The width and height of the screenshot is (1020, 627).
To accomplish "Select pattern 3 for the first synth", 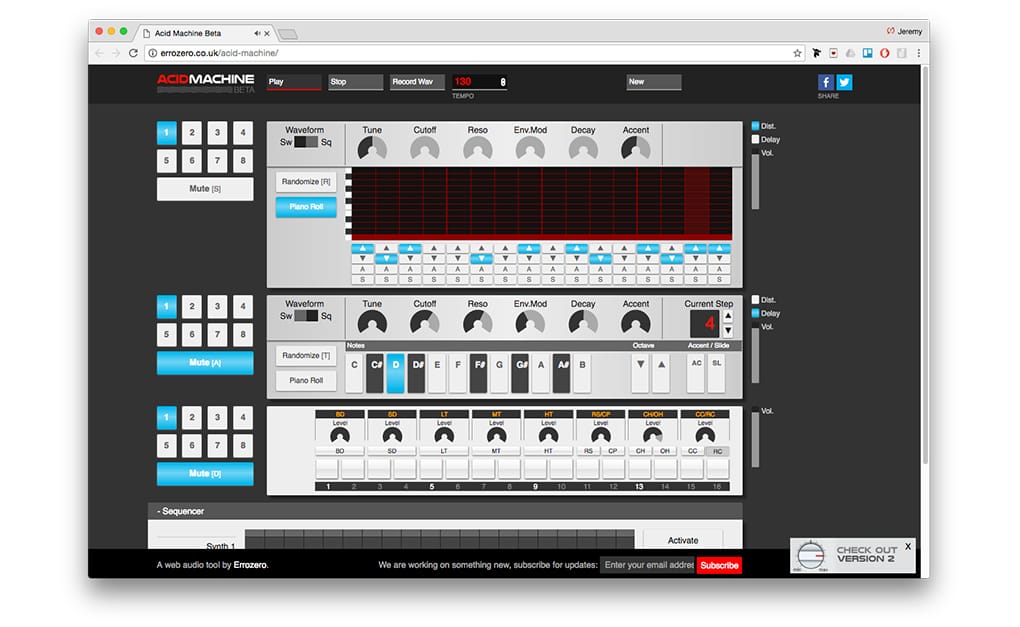I will pos(217,132).
